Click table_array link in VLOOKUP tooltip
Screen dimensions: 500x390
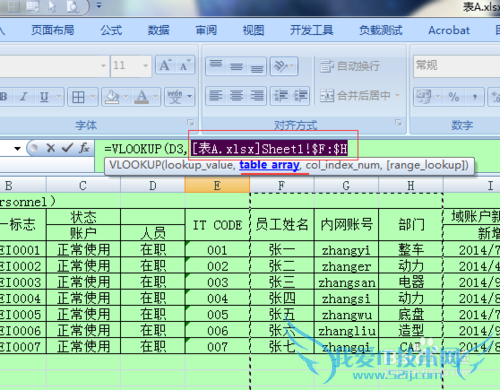[269, 165]
